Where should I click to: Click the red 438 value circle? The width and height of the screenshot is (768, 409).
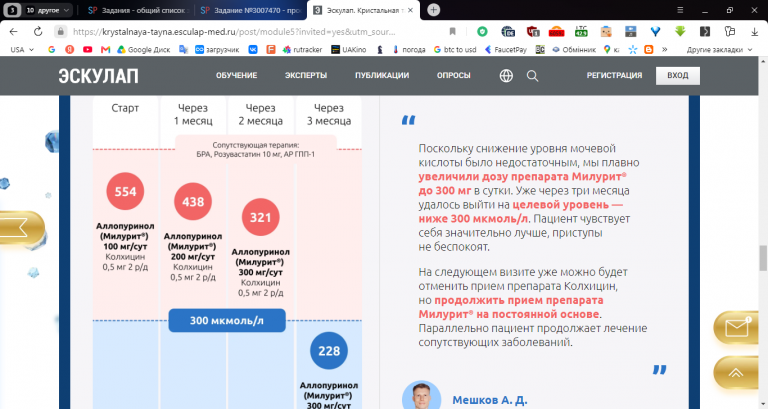193,202
